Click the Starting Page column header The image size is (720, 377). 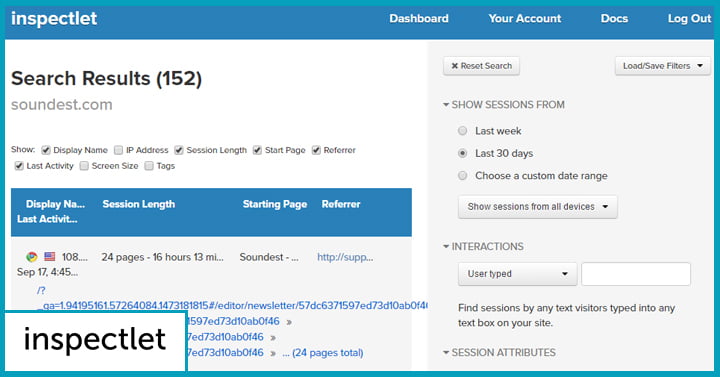275,204
